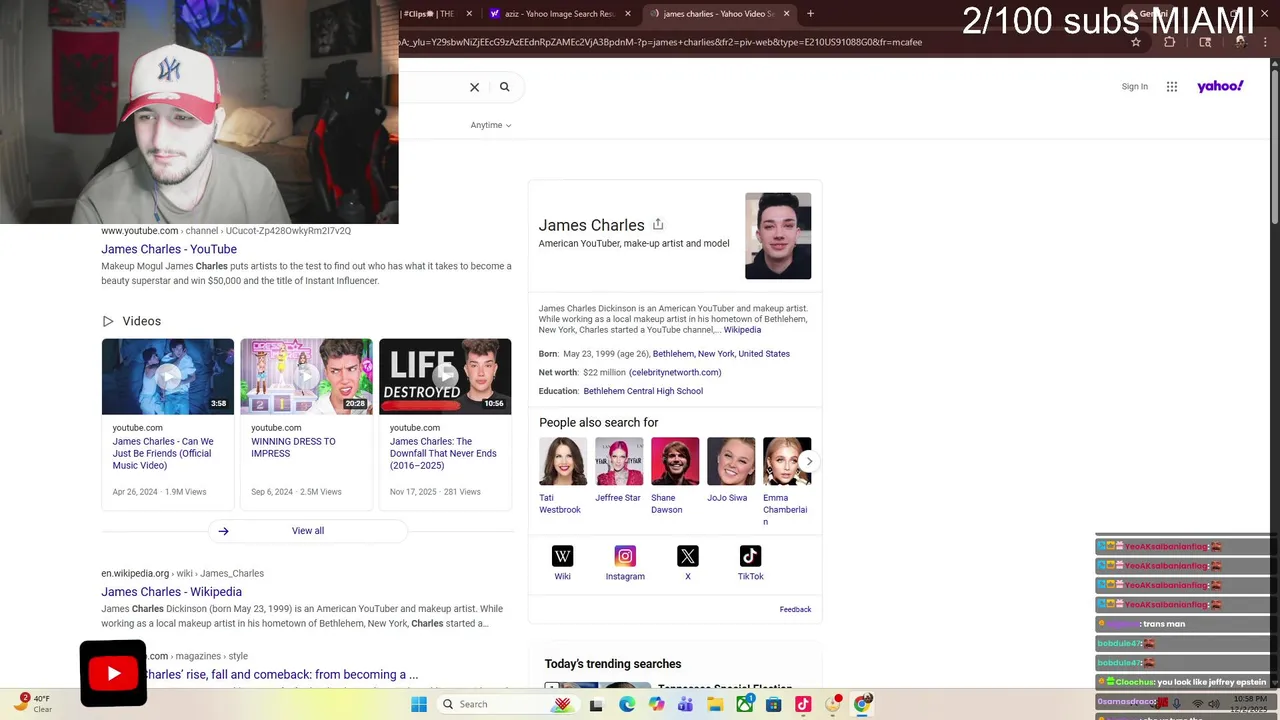Open the weather widget showing 40°F
1280x720 pixels.
pos(32,704)
